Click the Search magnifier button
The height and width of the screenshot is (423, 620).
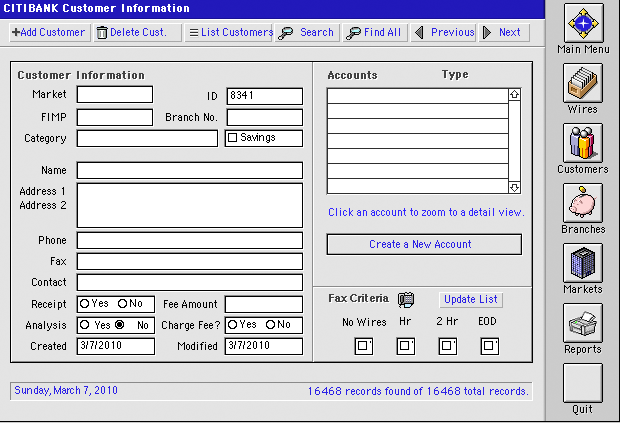pyautogui.click(x=307, y=32)
